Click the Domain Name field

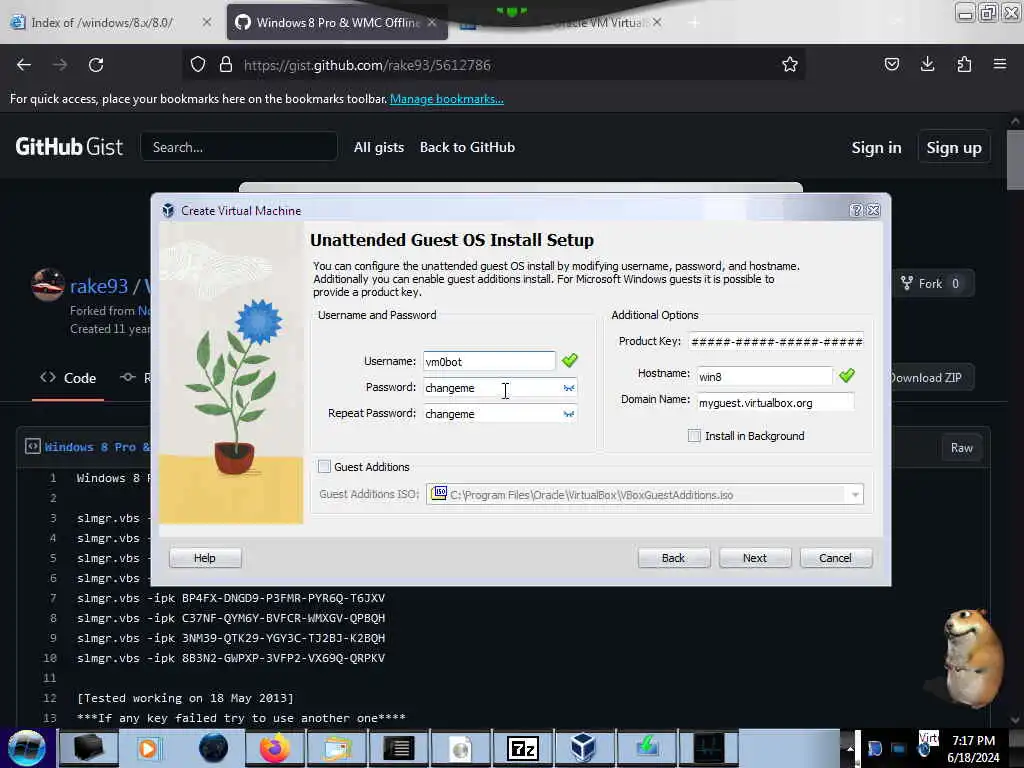click(775, 402)
